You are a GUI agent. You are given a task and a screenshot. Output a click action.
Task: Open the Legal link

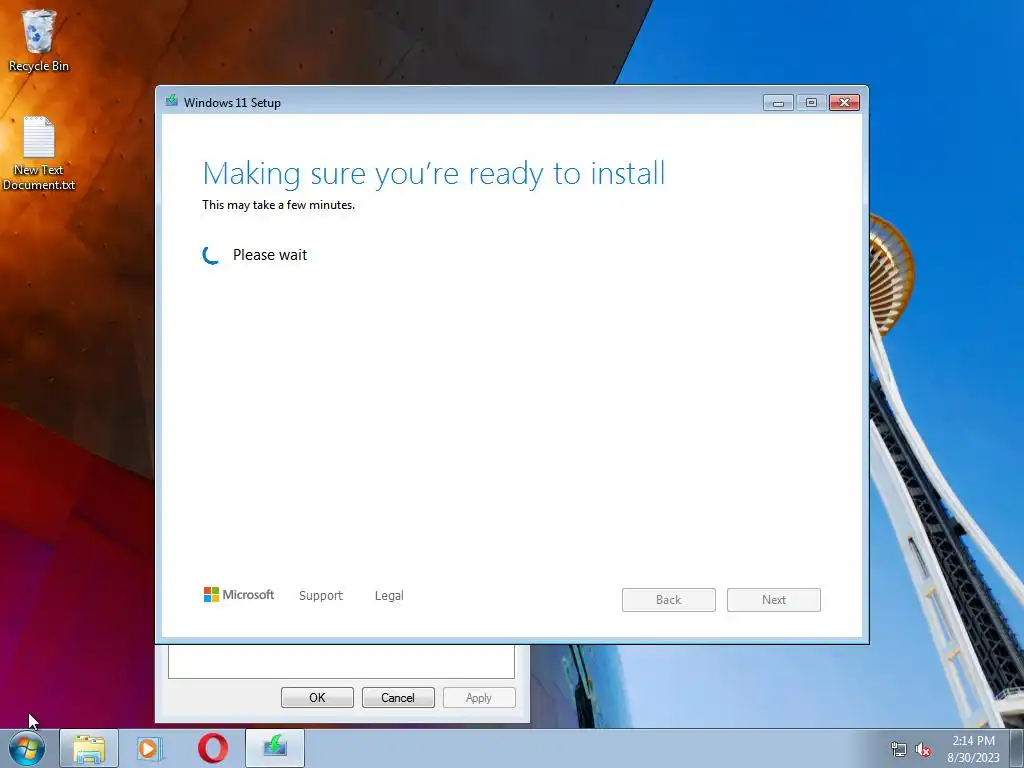tap(389, 596)
